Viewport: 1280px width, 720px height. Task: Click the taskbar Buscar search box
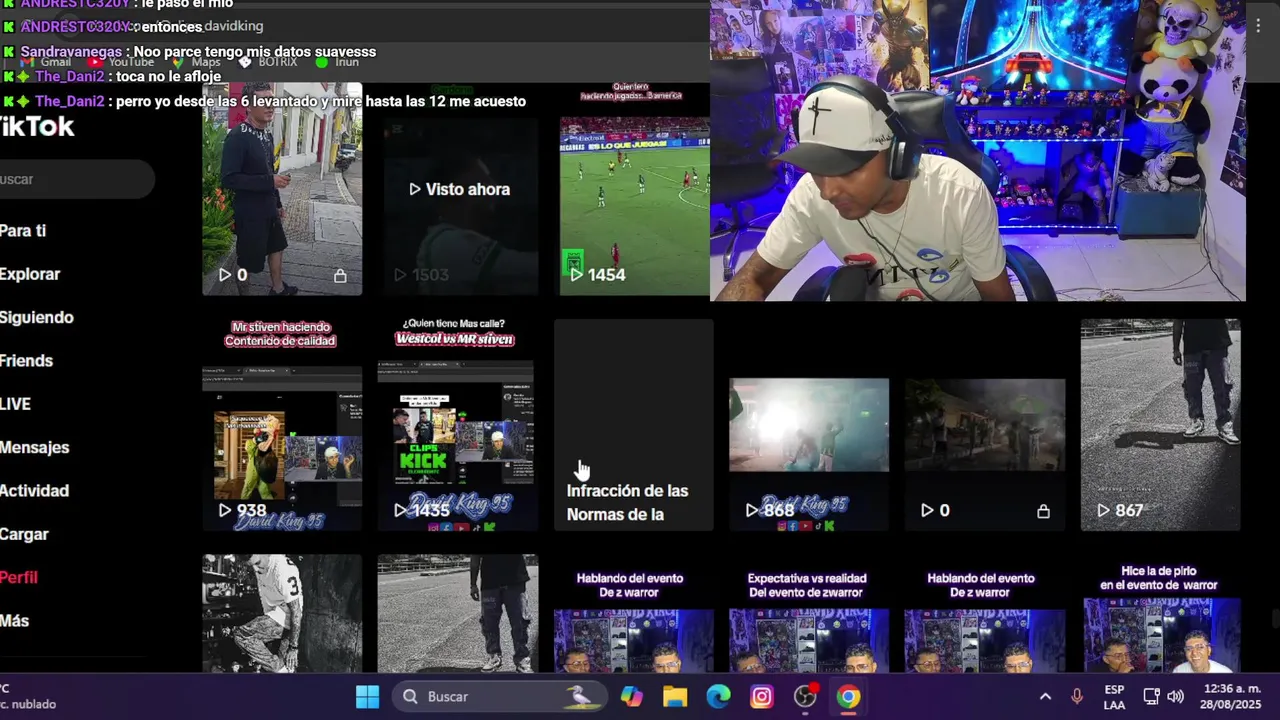[x=500, y=696]
